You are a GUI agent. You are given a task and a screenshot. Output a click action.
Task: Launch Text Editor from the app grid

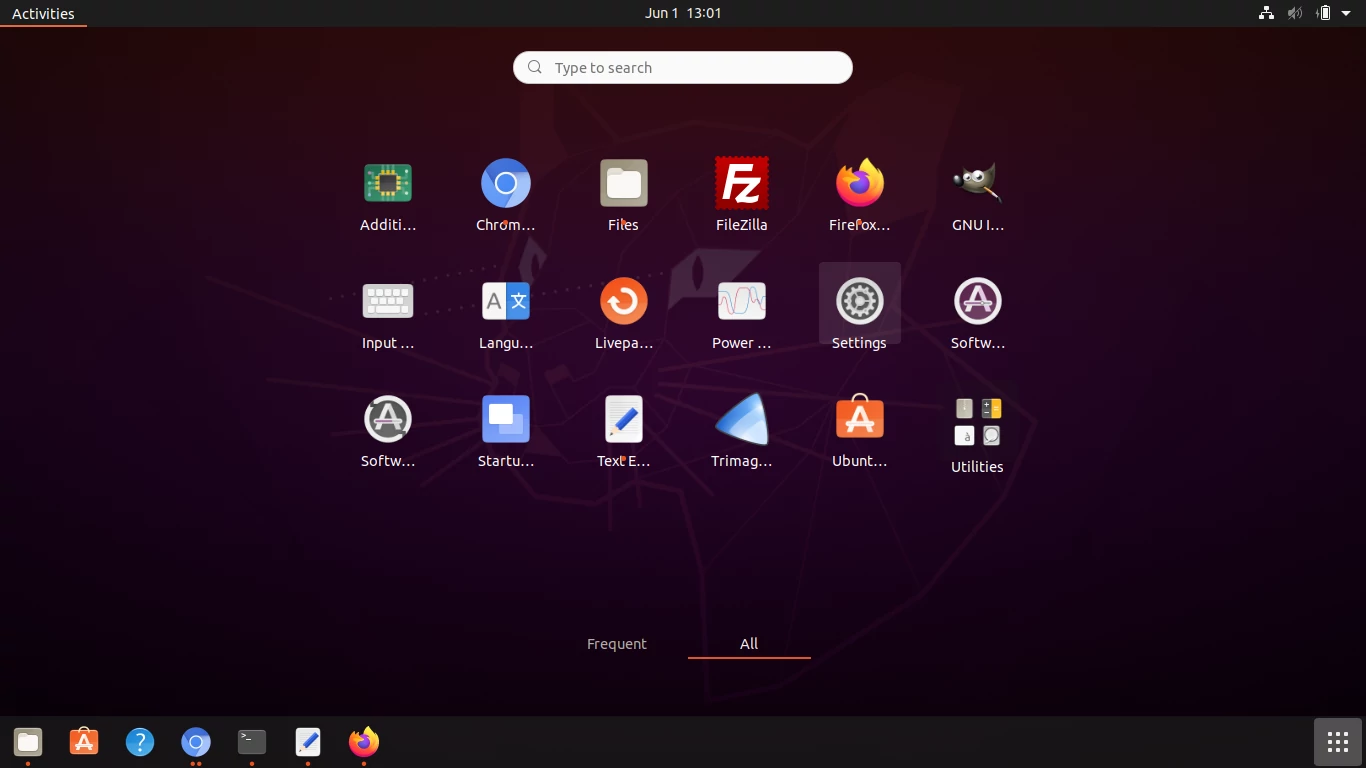pos(624,432)
